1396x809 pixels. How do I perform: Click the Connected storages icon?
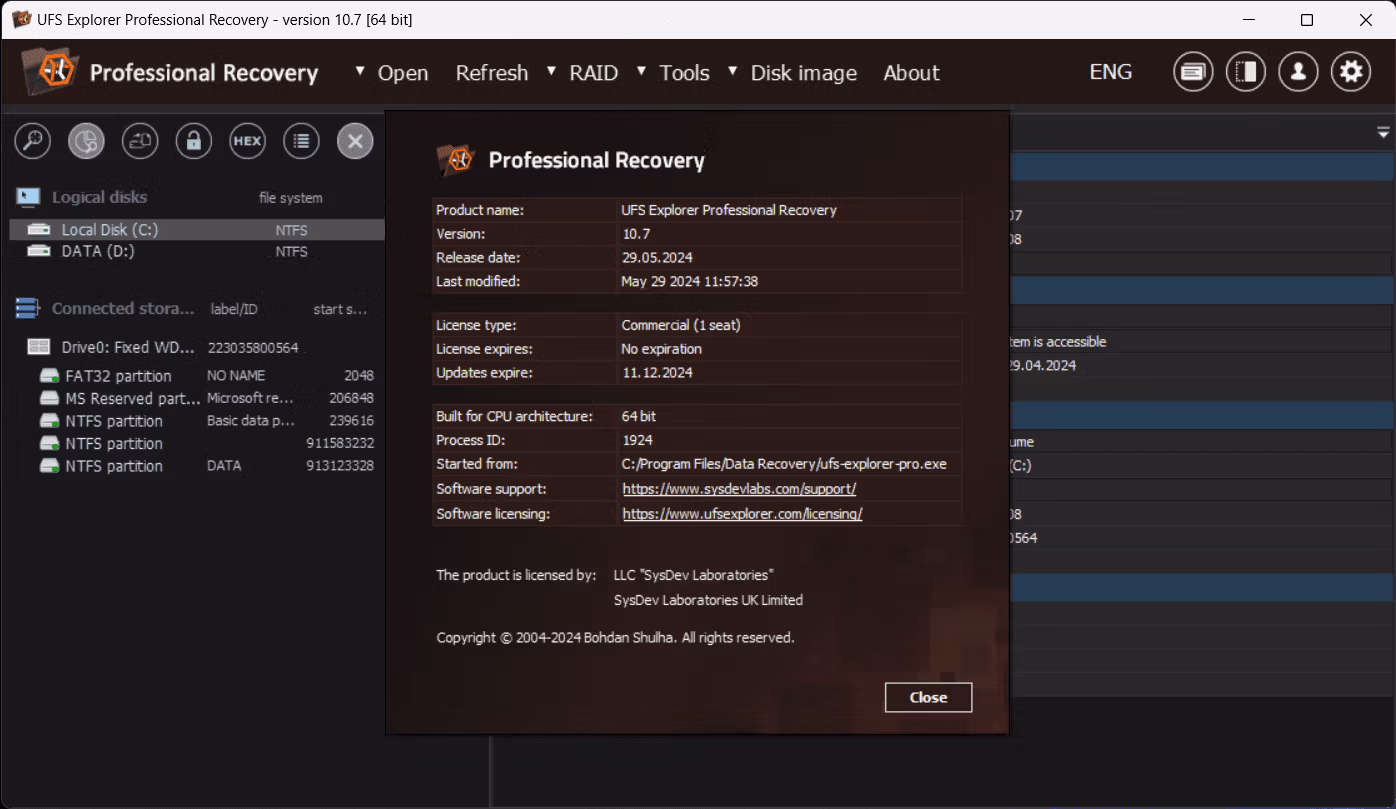coord(27,309)
